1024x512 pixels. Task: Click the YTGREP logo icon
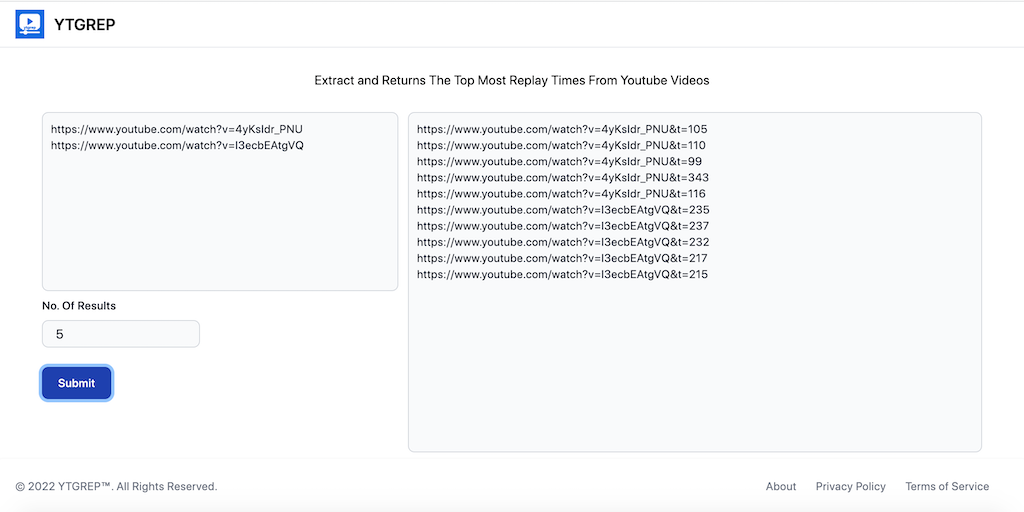point(30,24)
